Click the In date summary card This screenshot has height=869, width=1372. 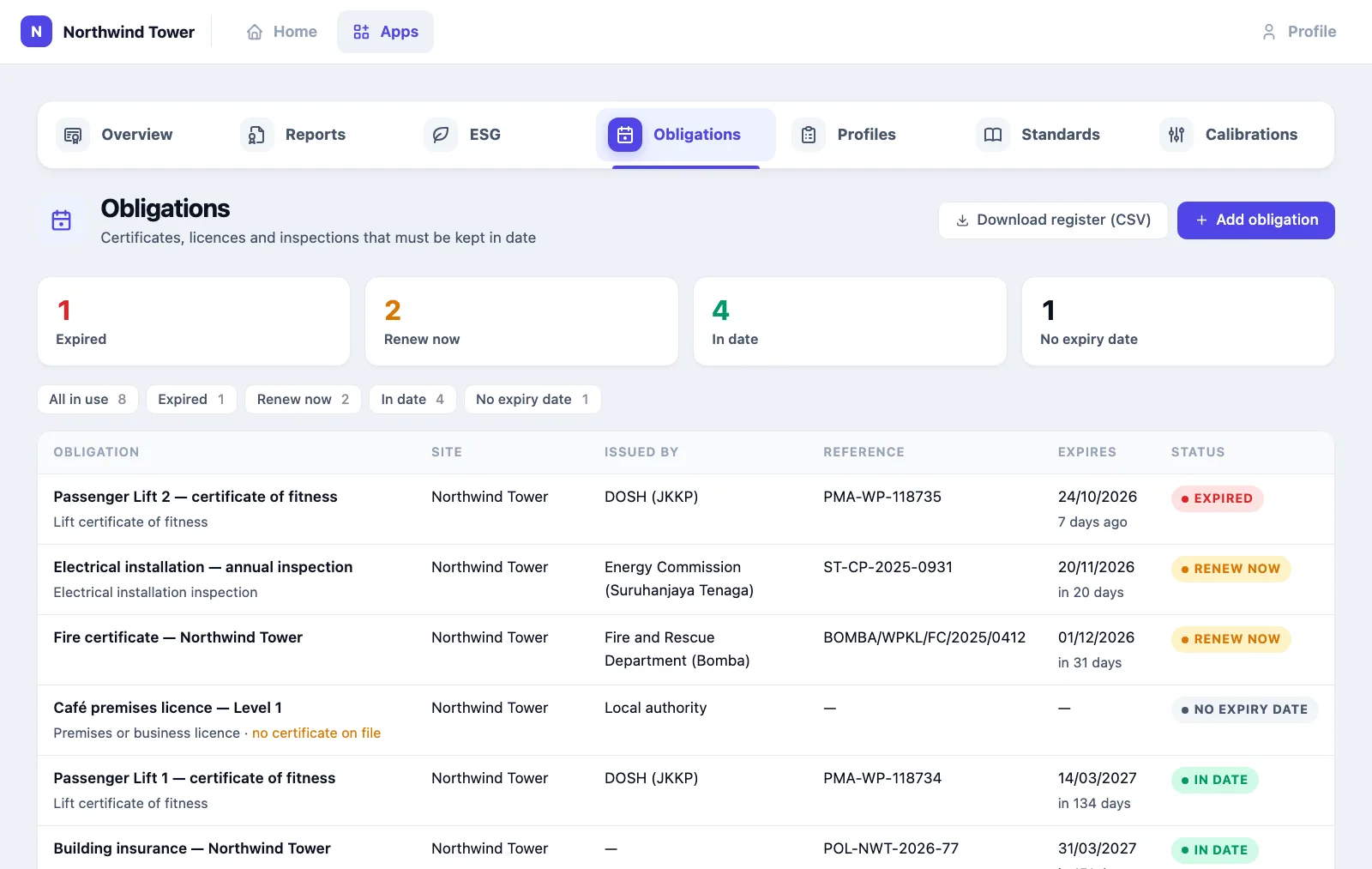pyautogui.click(x=850, y=322)
